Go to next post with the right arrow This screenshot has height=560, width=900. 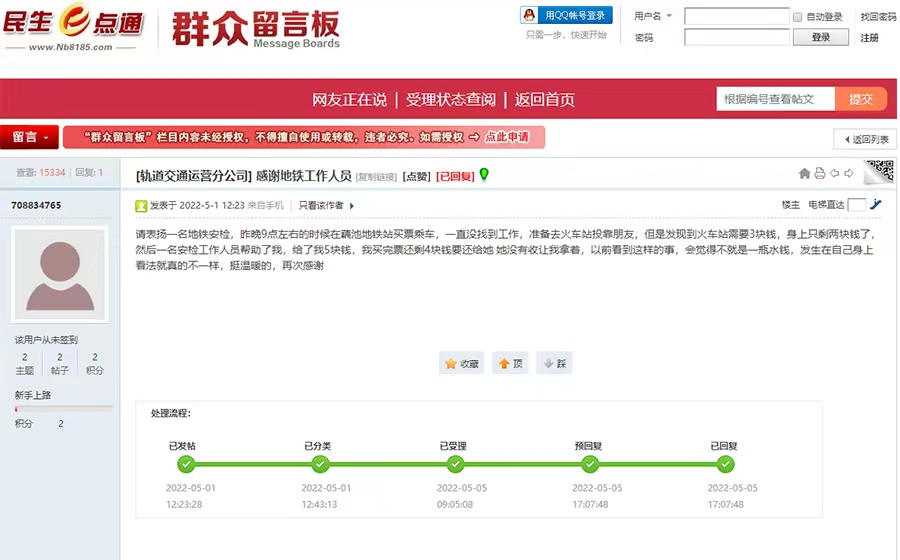click(x=849, y=174)
